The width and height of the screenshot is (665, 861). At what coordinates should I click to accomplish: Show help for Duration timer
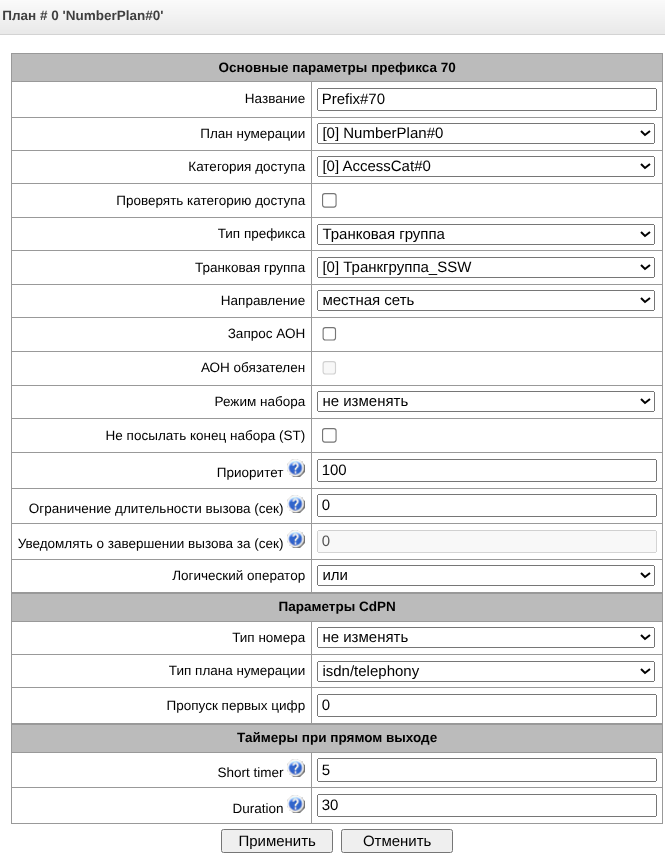(296, 804)
